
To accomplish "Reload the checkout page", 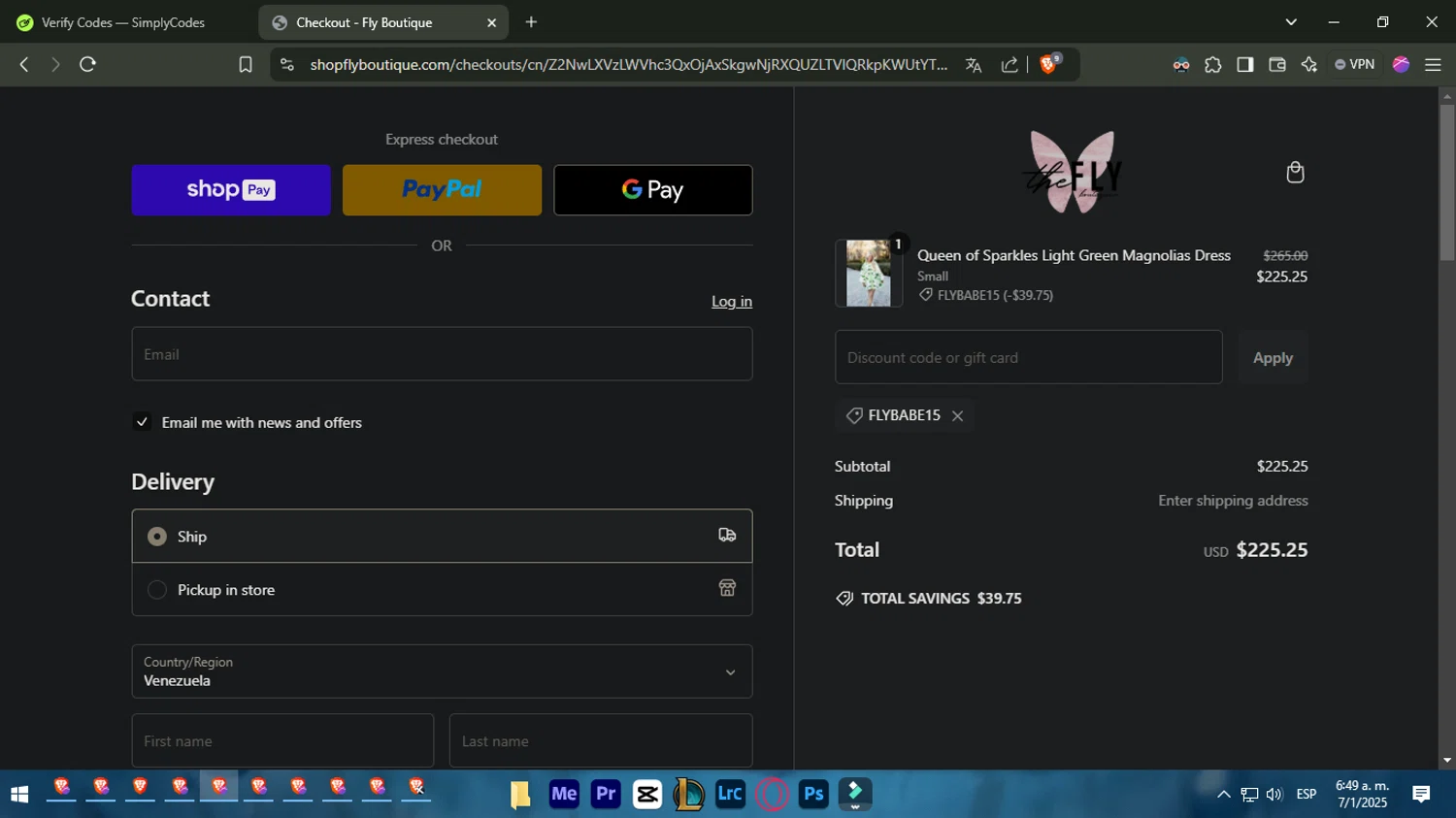I will 87,64.
